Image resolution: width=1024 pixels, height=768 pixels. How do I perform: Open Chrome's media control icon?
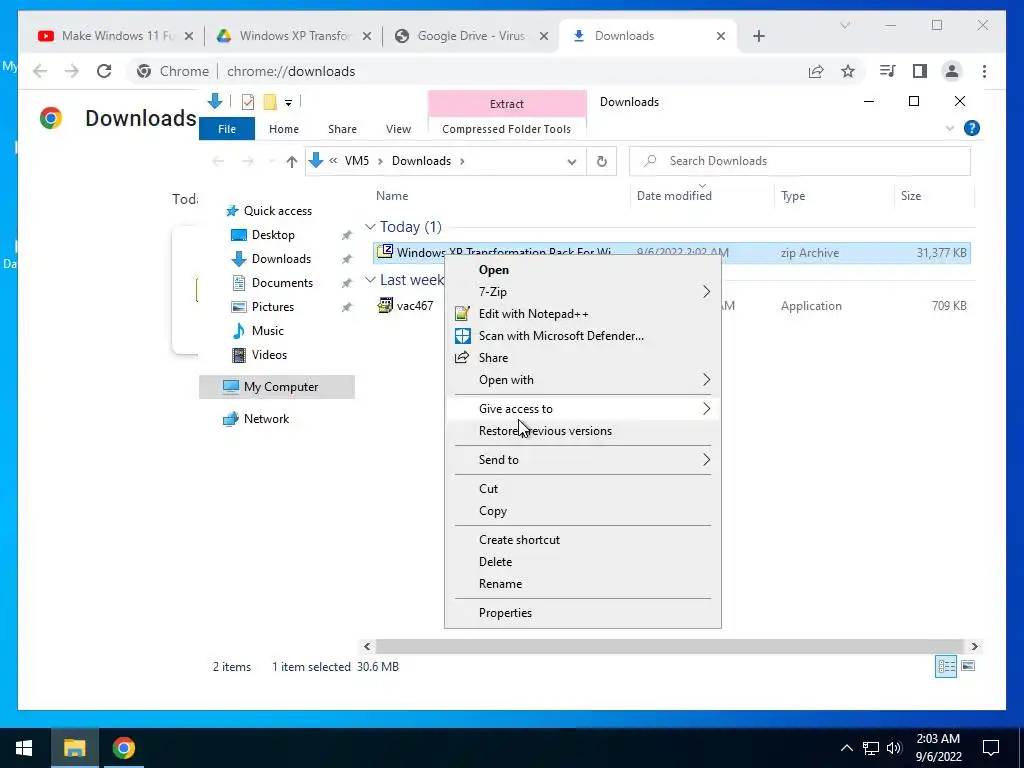coord(887,71)
